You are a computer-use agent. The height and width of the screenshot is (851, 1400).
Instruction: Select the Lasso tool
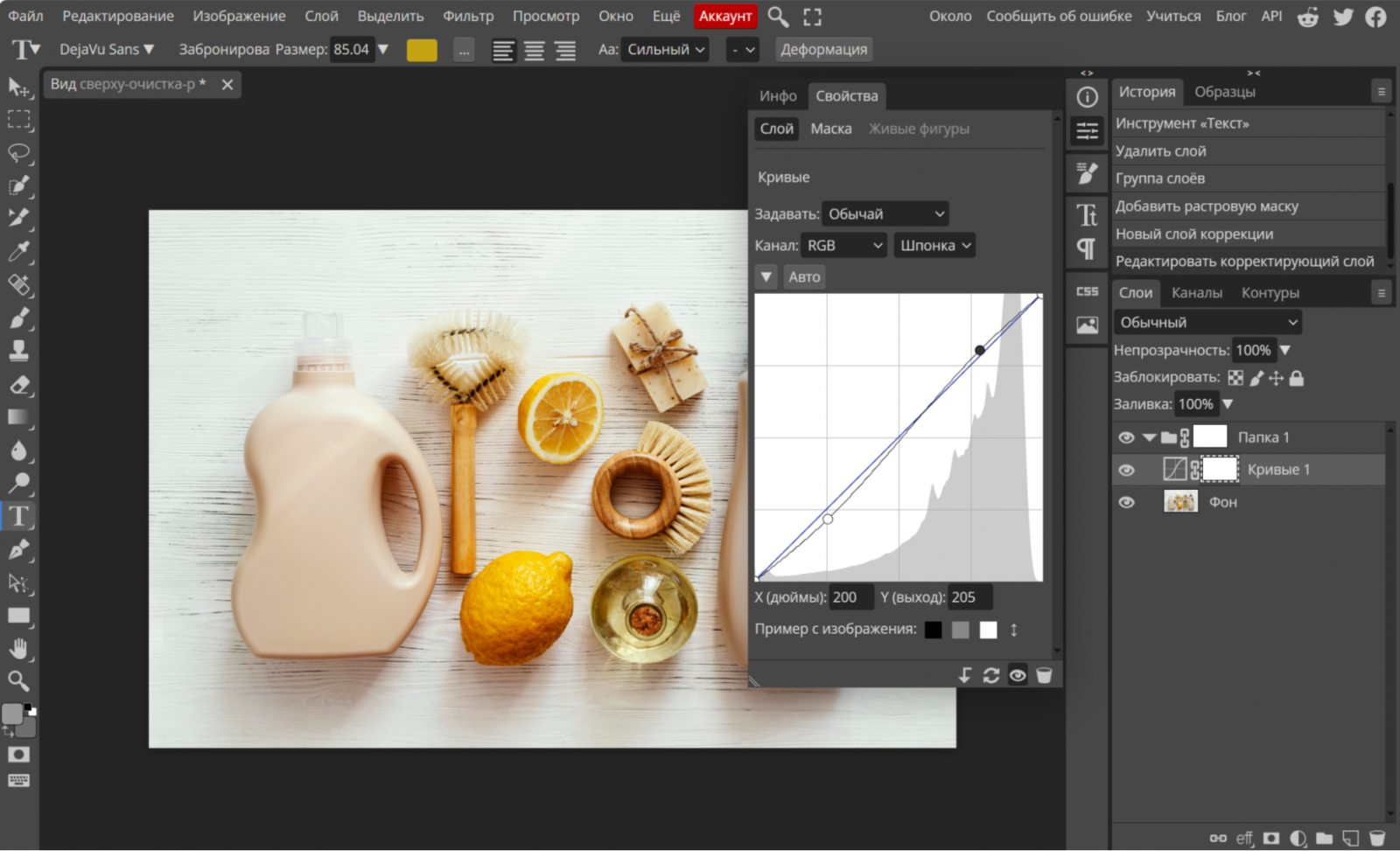[19, 153]
